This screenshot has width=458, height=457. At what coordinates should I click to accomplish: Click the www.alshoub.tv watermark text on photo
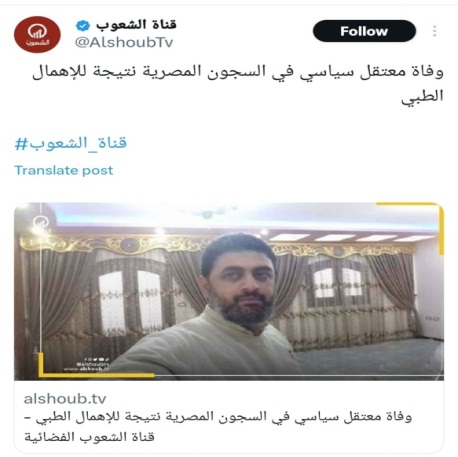click(x=86, y=369)
